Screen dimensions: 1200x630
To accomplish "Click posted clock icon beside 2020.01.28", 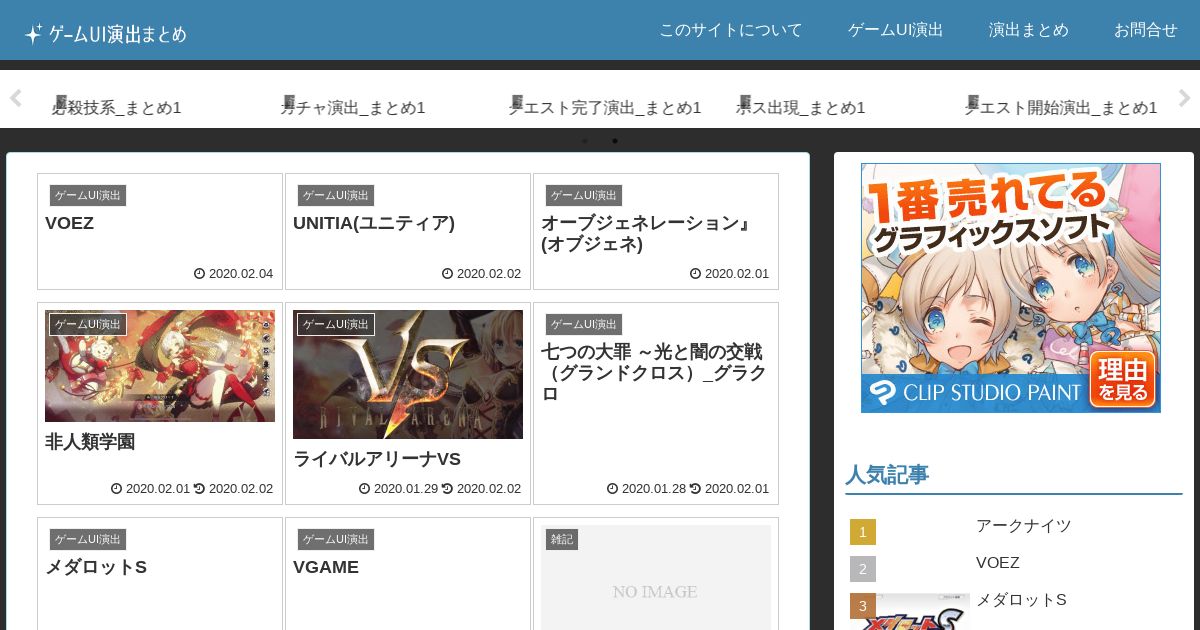I will 612,488.
